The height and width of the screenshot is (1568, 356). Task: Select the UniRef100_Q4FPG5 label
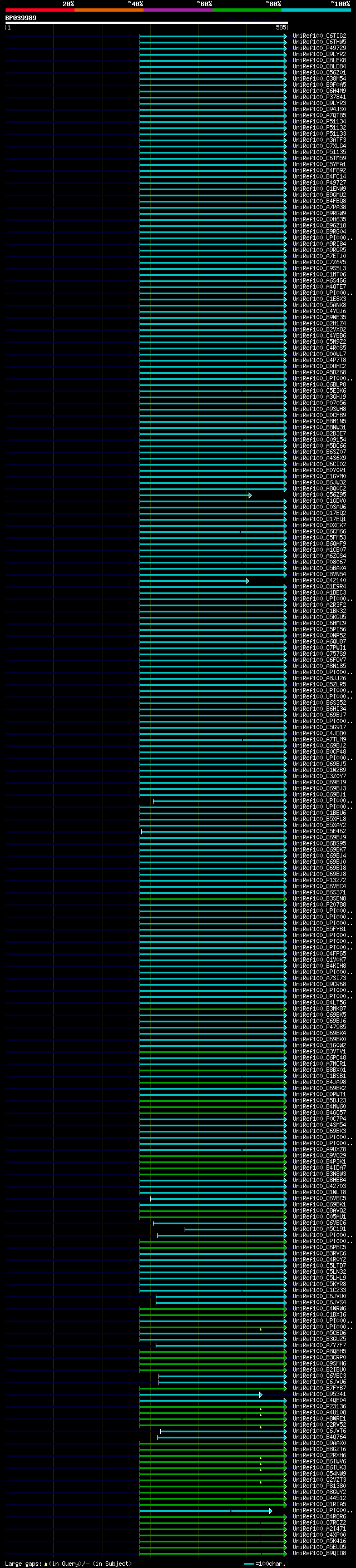pyautogui.click(x=319, y=954)
